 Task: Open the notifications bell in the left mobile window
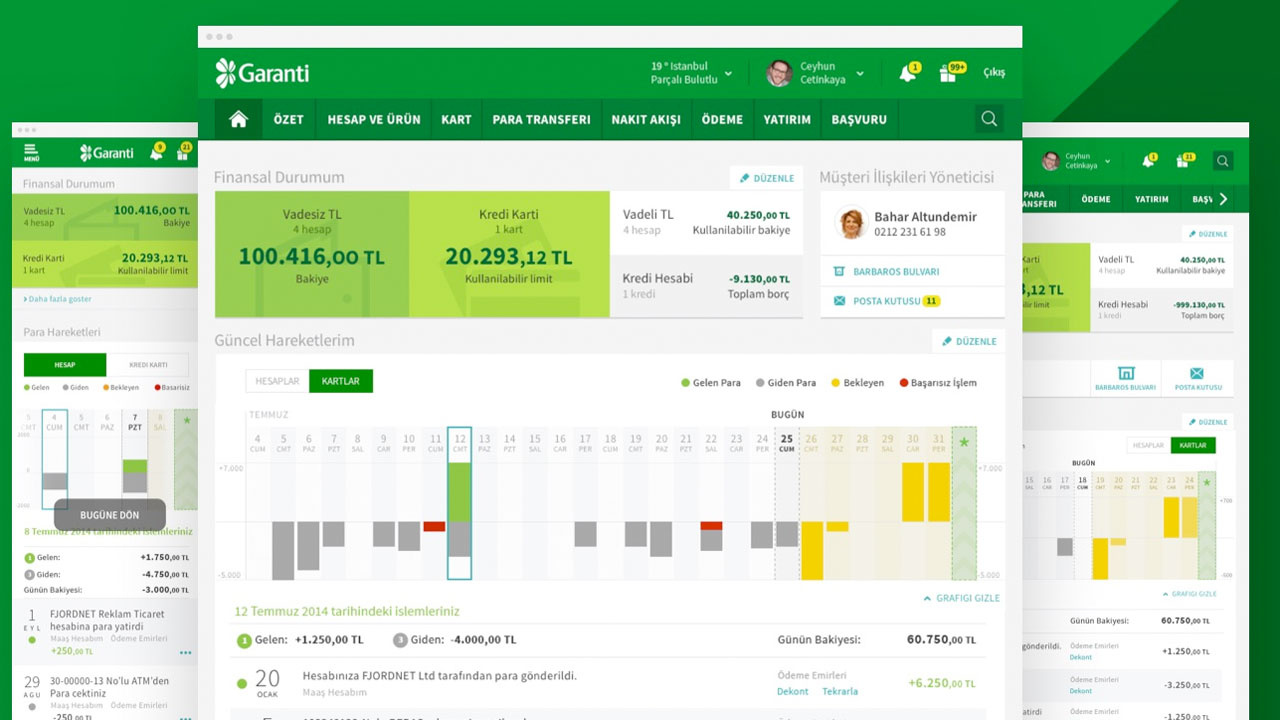156,152
